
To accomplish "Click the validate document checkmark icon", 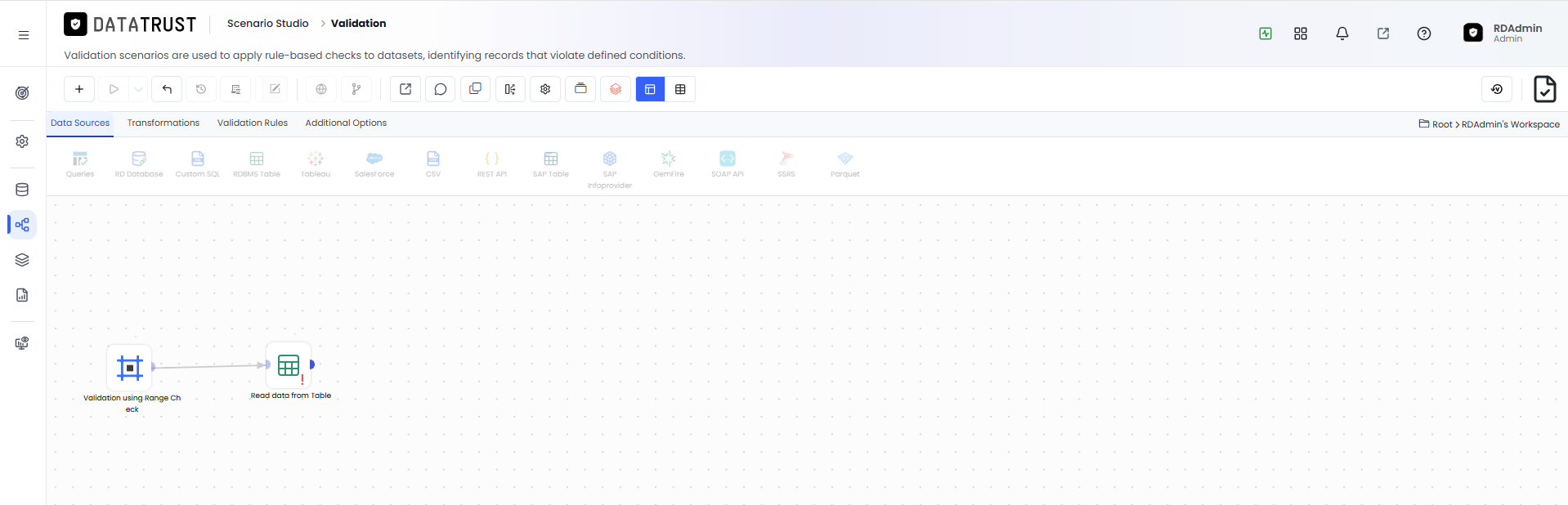I will tap(1544, 89).
